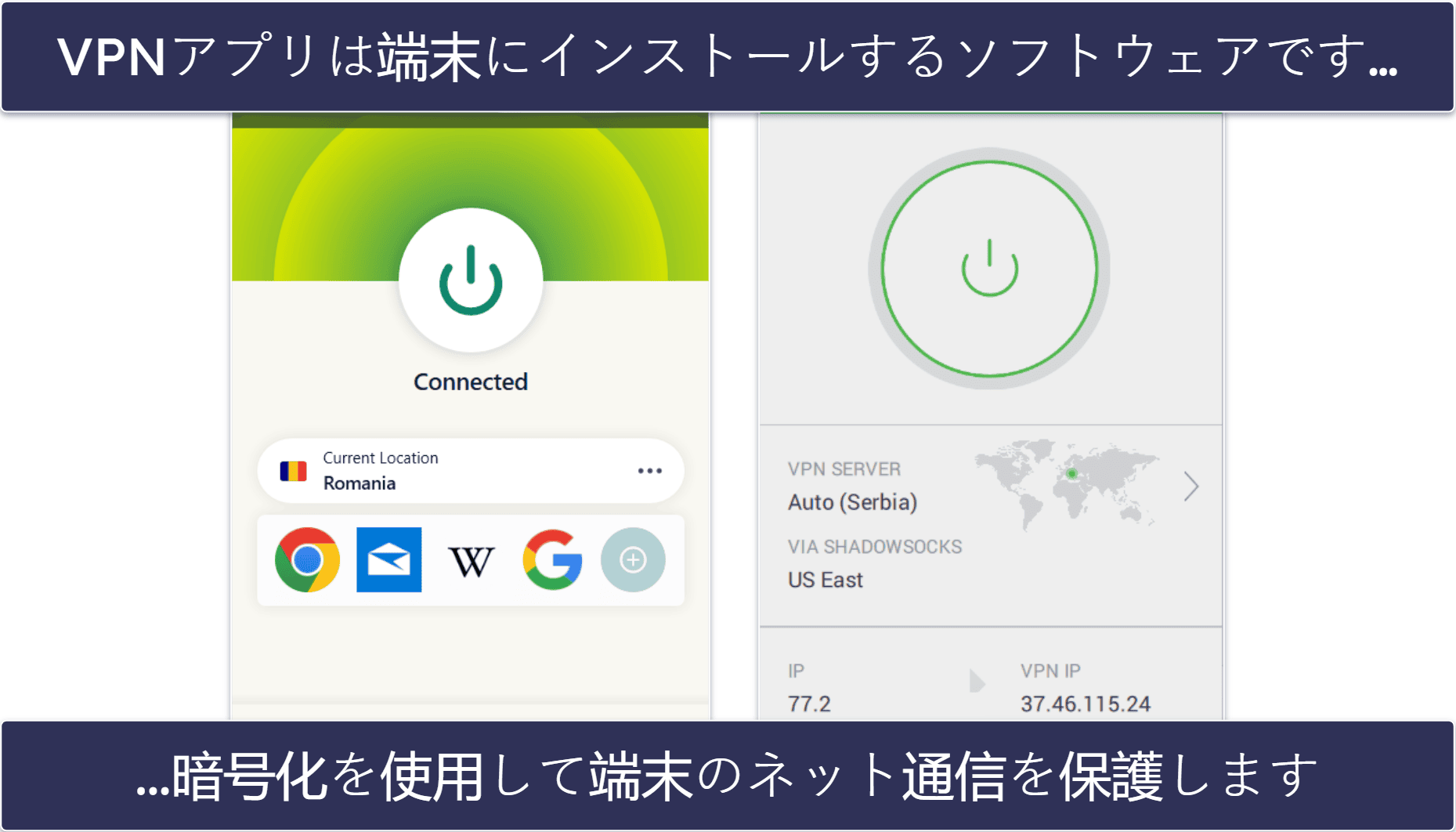Viewport: 1456px width, 832px height.
Task: Select the Romania current location
Action: [x=470, y=471]
